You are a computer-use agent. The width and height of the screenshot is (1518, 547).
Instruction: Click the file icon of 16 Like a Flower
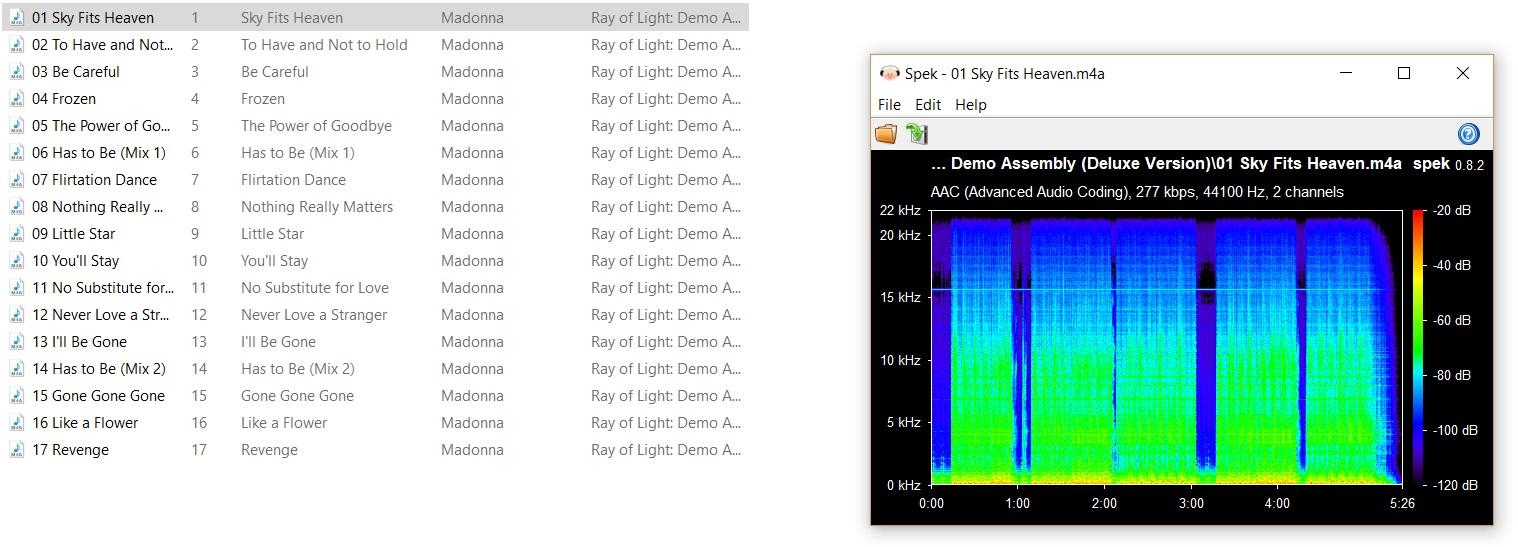point(17,423)
